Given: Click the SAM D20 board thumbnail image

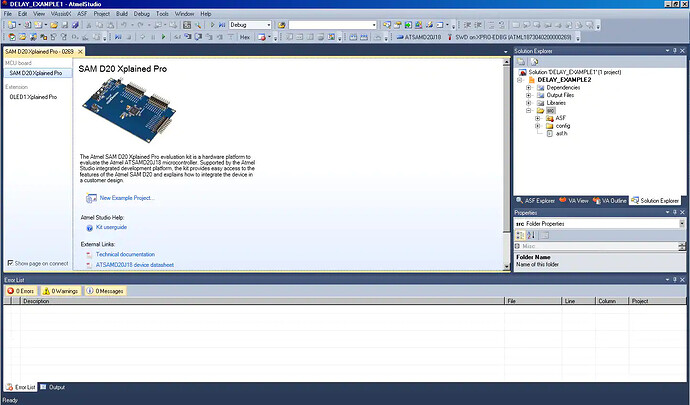Looking at the screenshot, I should point(129,110).
